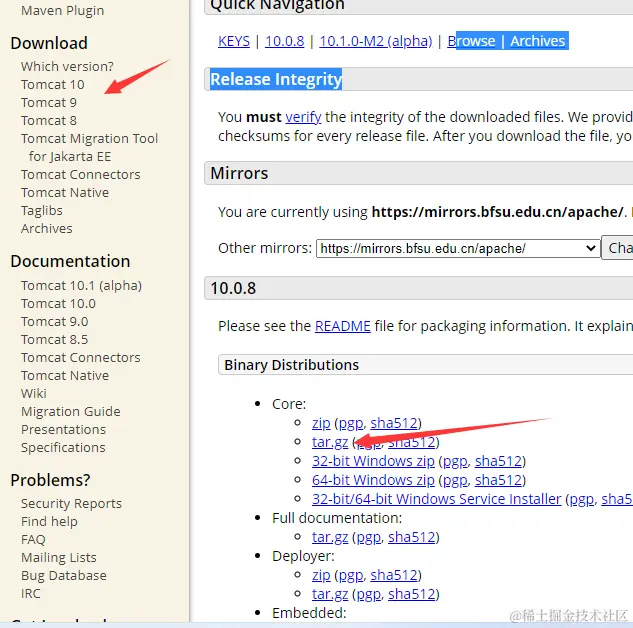
Task: Open Tomcat Native under Documentation
Action: 65,375
